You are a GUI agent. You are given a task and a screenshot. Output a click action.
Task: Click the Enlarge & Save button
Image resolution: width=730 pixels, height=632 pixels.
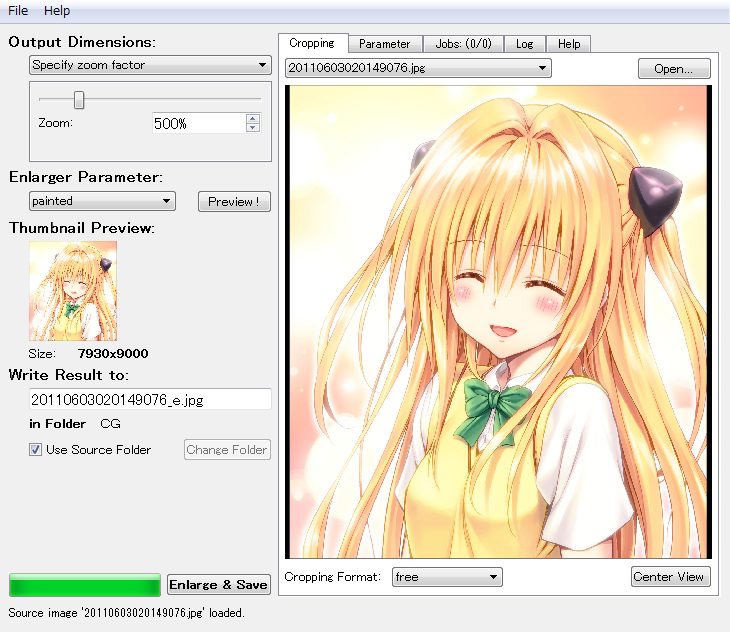coord(219,585)
